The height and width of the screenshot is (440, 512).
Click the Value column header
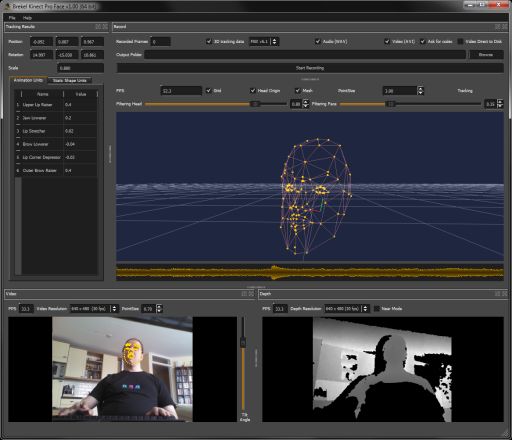click(81, 94)
